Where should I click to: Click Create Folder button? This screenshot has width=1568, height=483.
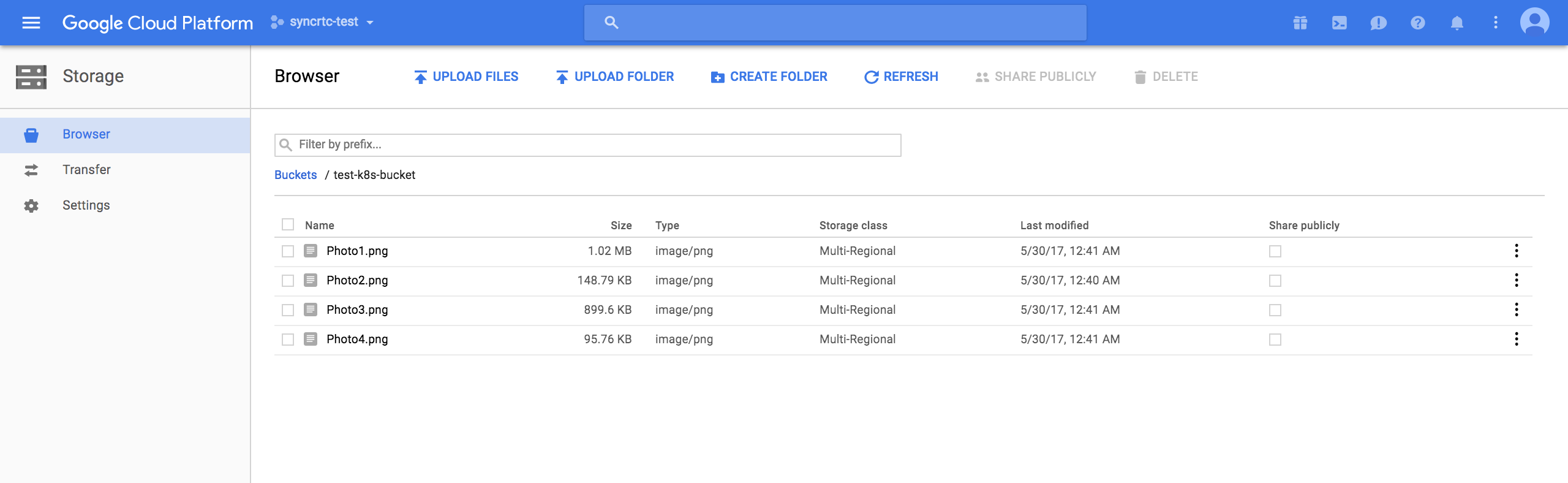[769, 77]
